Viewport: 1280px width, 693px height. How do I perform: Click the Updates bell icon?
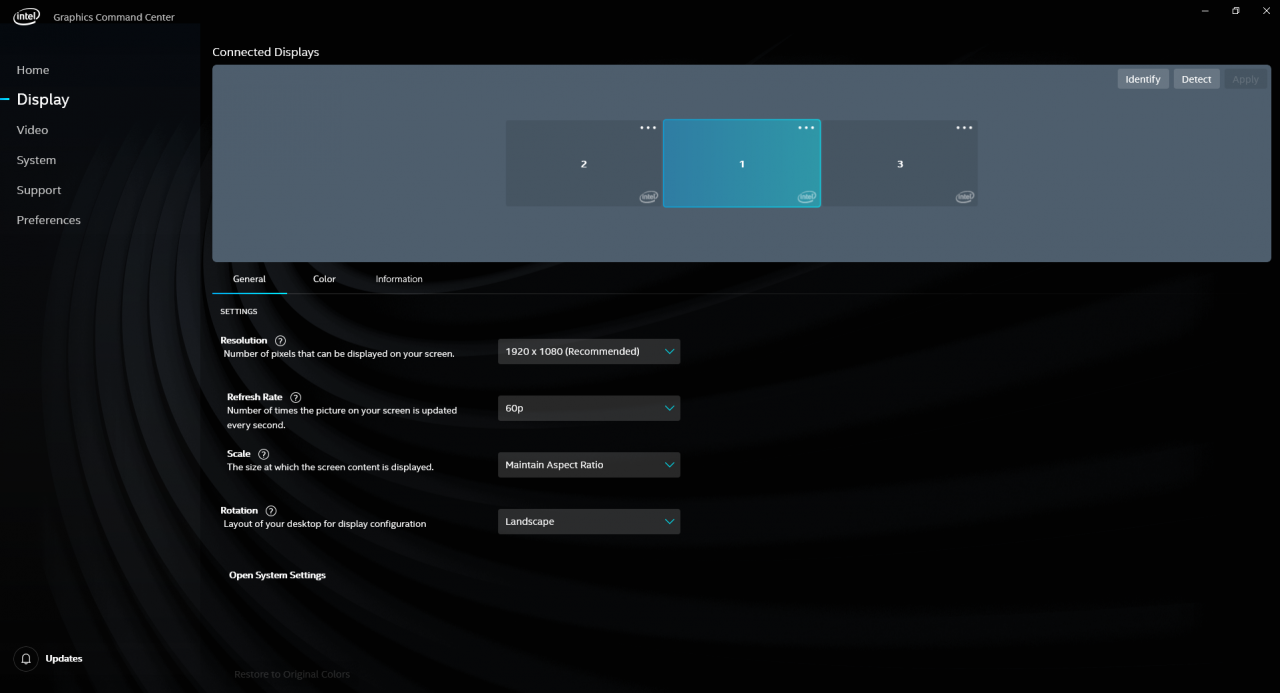26,659
